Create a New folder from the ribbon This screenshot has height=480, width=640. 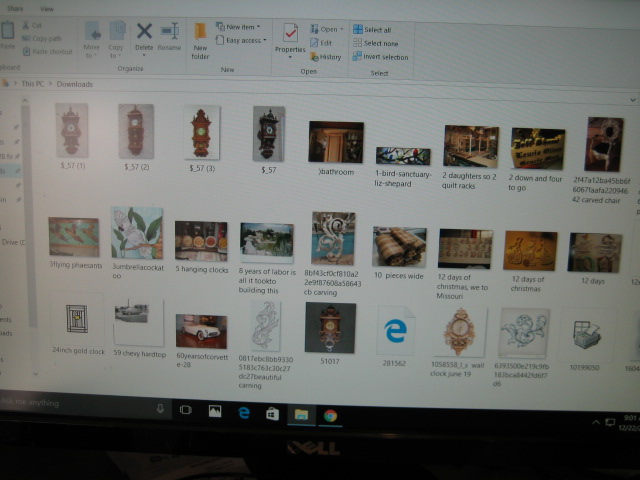(x=200, y=42)
